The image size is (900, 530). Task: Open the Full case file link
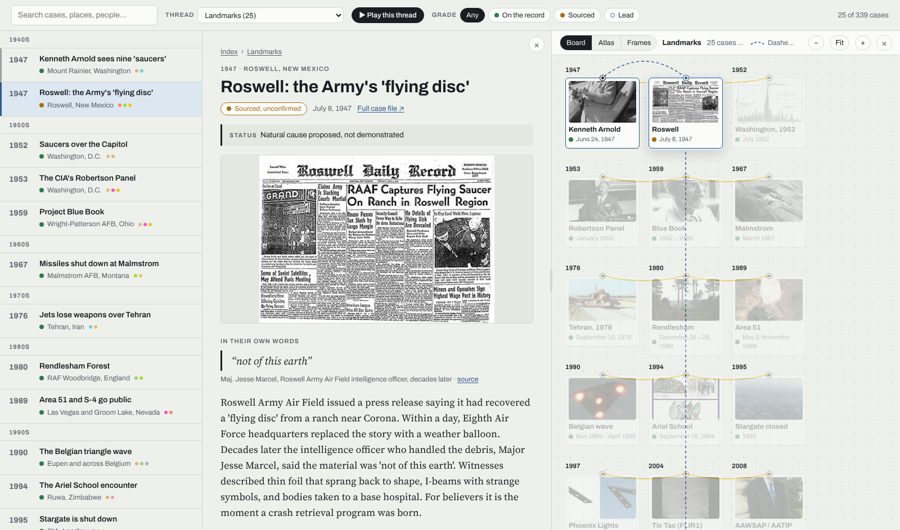381,109
